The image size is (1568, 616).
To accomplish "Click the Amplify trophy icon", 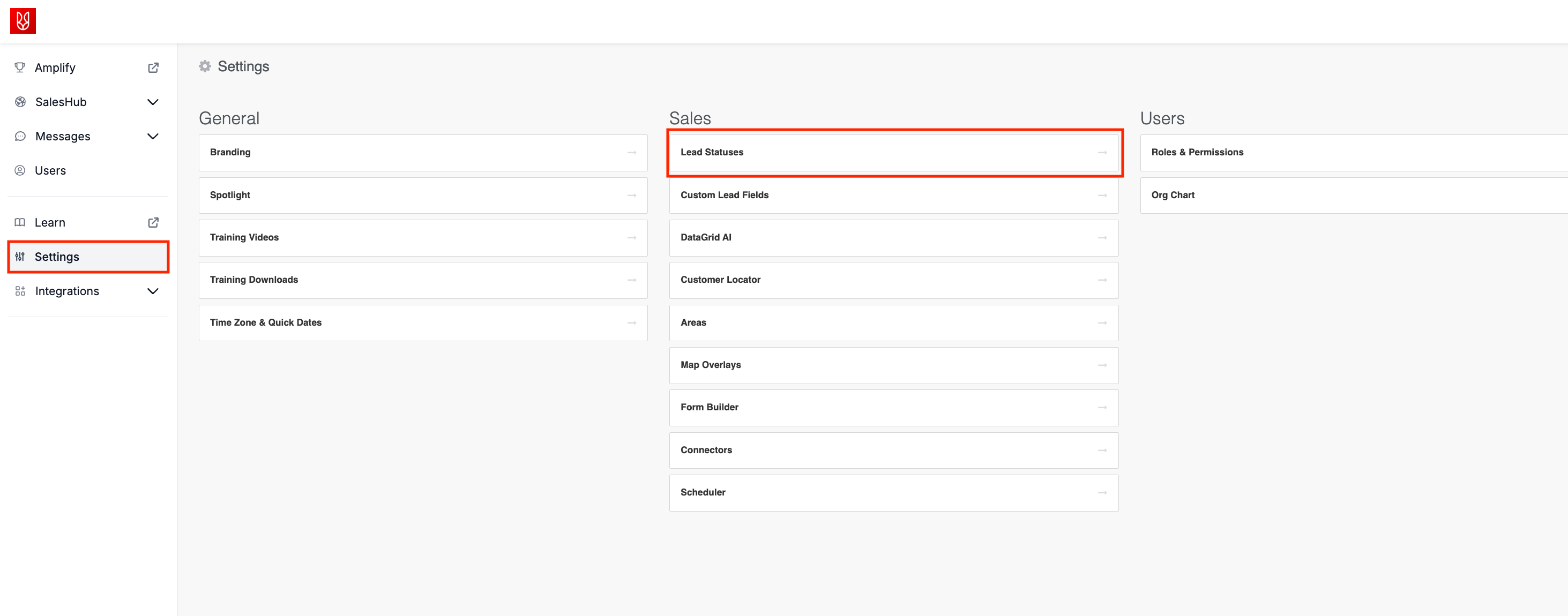I will coord(20,67).
